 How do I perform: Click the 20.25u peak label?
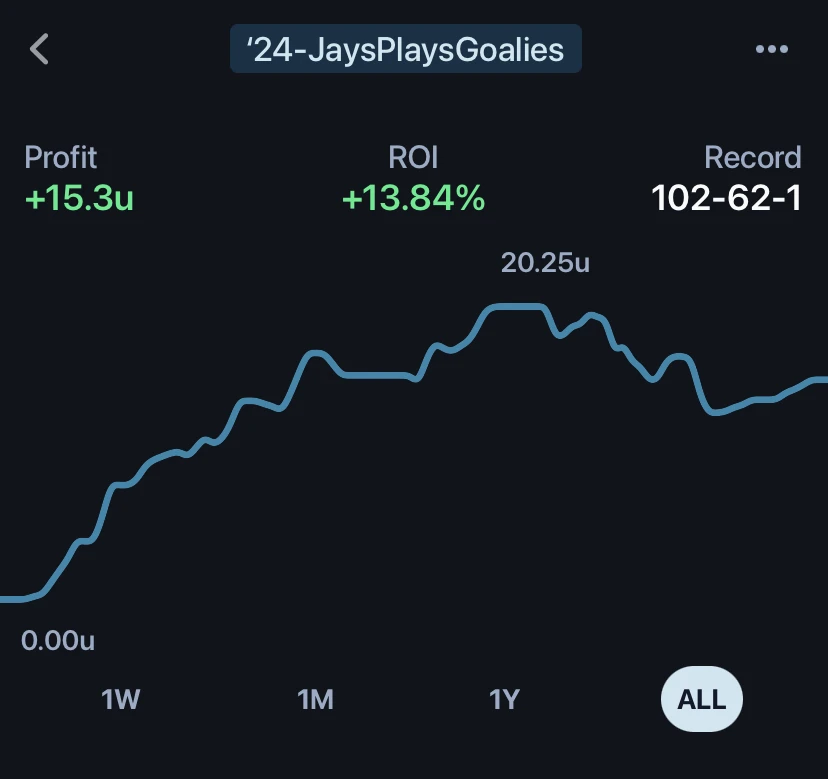545,262
